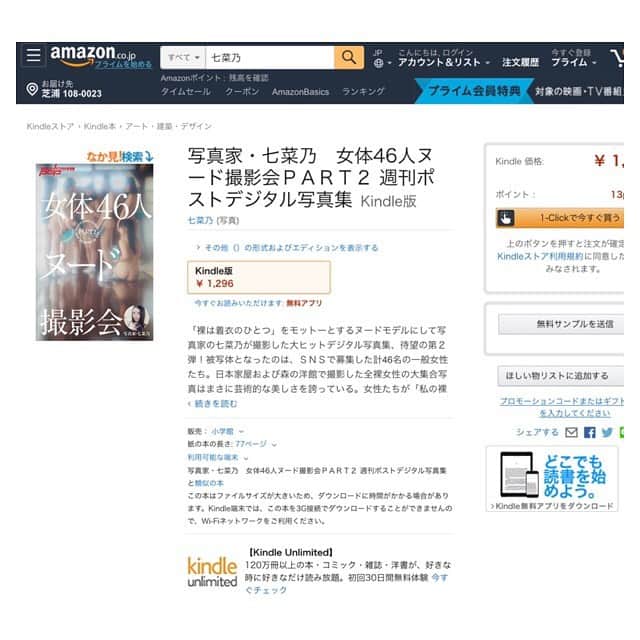
Task: Click 続きを読む to read more
Action: (x=212, y=404)
